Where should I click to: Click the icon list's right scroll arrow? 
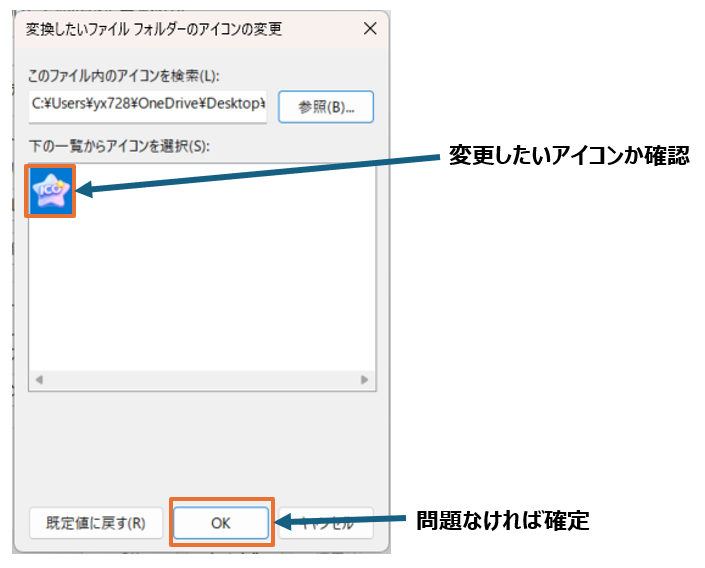pyautogui.click(x=365, y=380)
